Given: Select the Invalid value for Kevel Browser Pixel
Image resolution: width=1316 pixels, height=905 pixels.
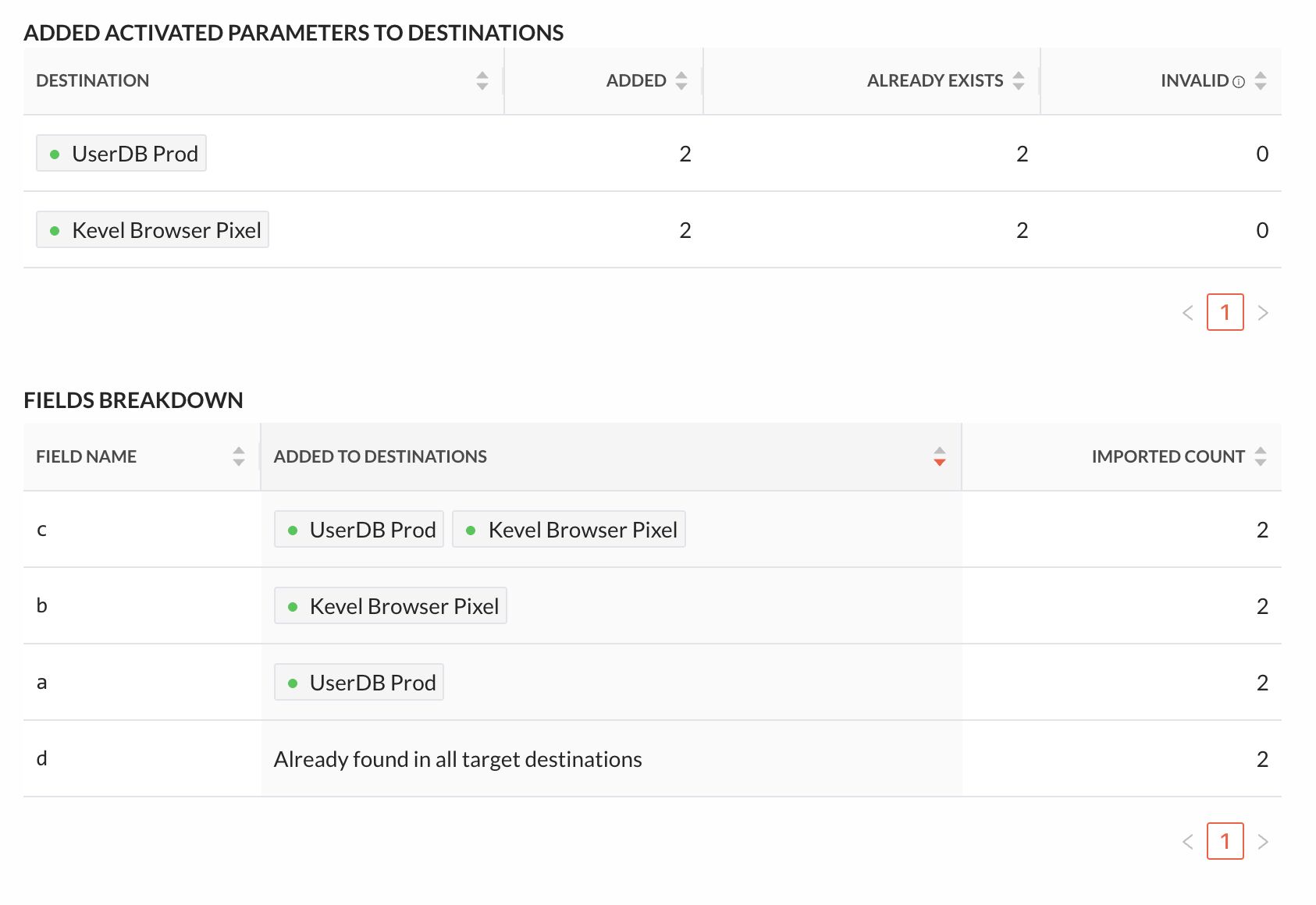Looking at the screenshot, I should pyautogui.click(x=1262, y=230).
